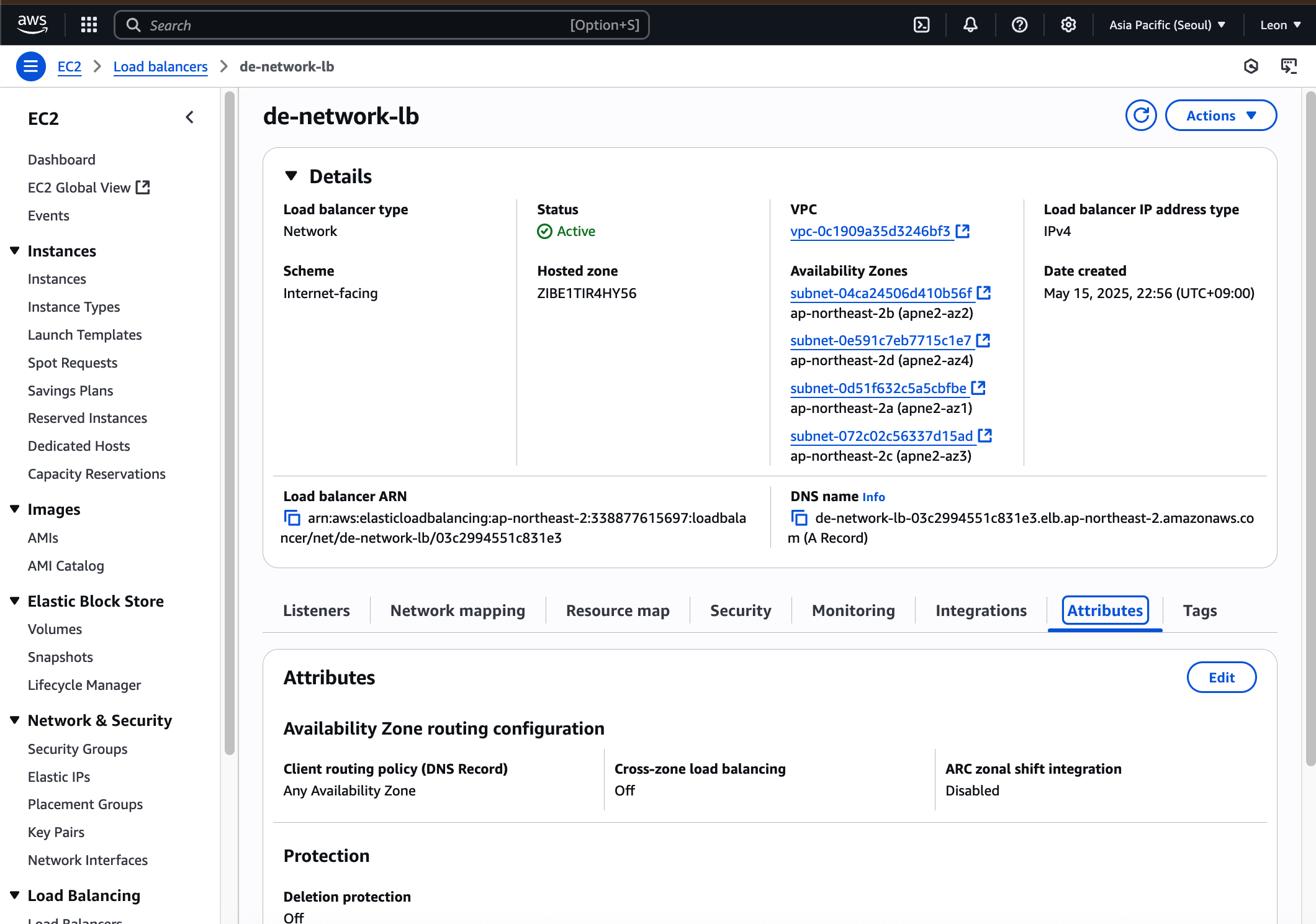This screenshot has width=1316, height=924.
Task: Open the notifications bell
Action: tap(970, 25)
